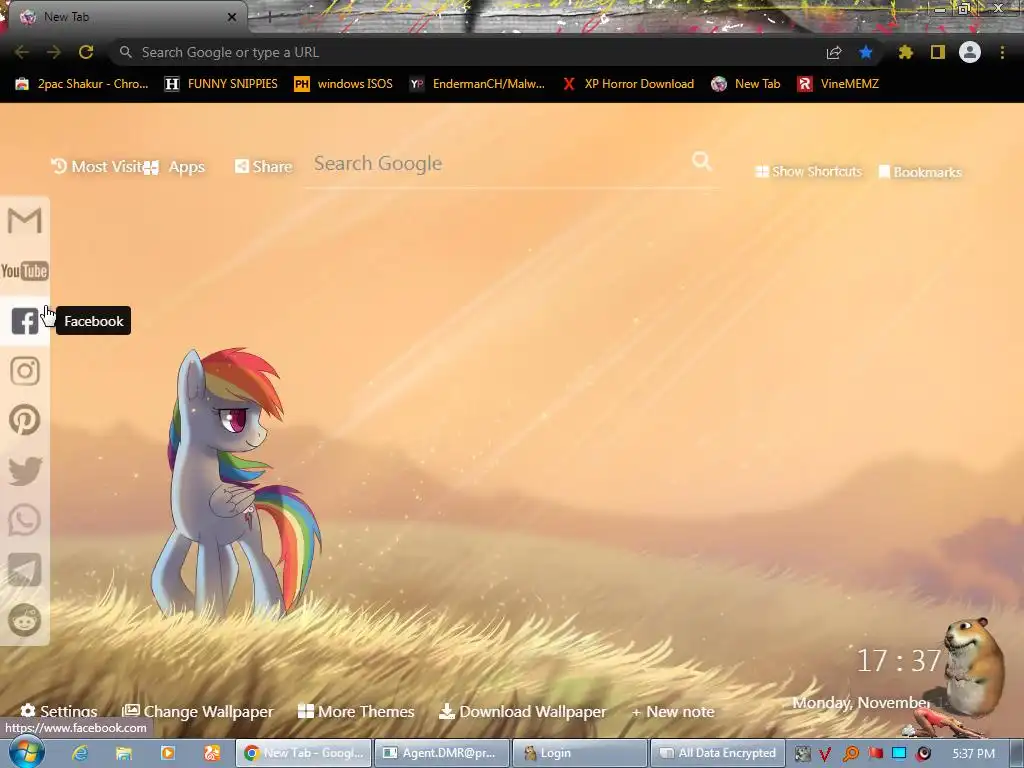Screen dimensions: 1024x768
Task: Launch Windows Media Player from taskbar
Action: [168, 753]
